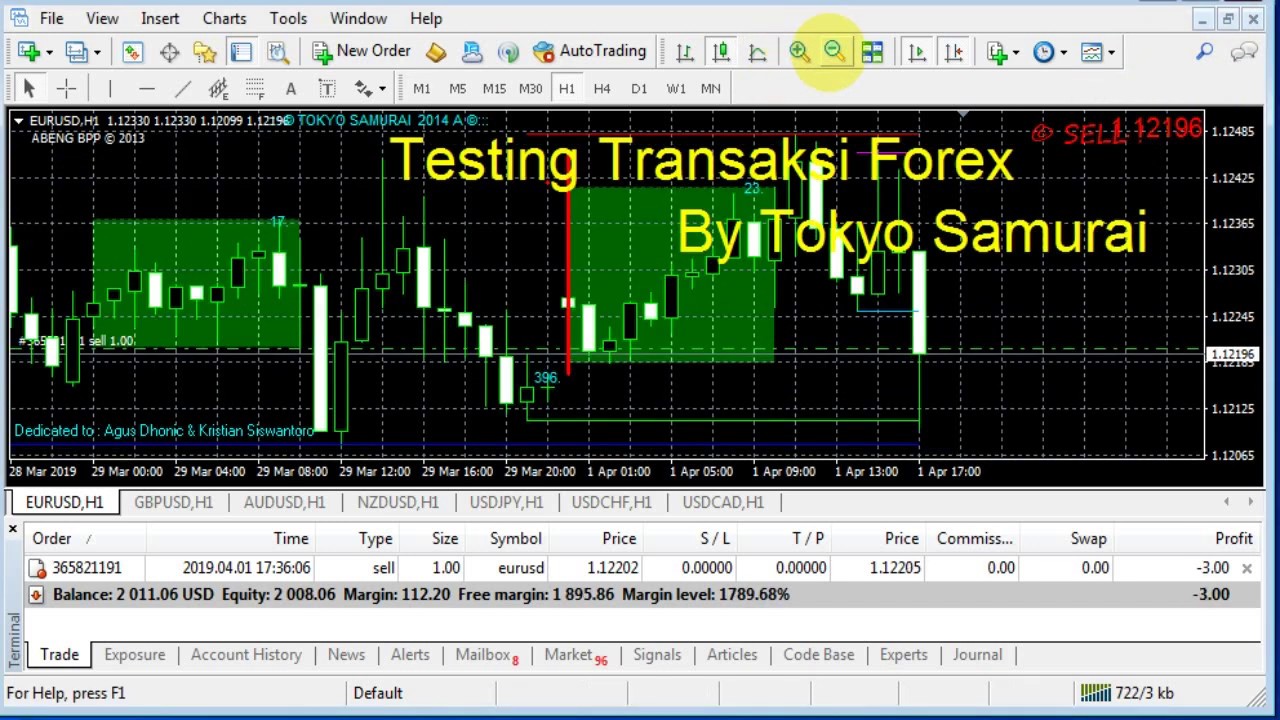Open the Signals broadcast icon

(x=508, y=52)
